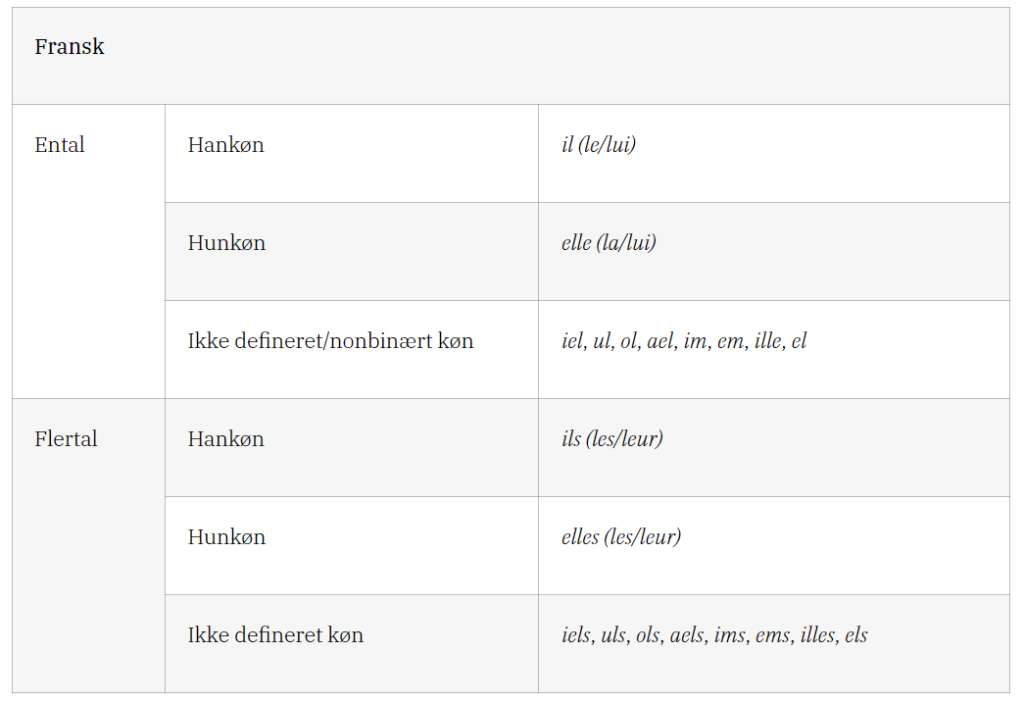Click the il (le/lui) pronoun text
This screenshot has width=1024, height=704.
pos(599,145)
